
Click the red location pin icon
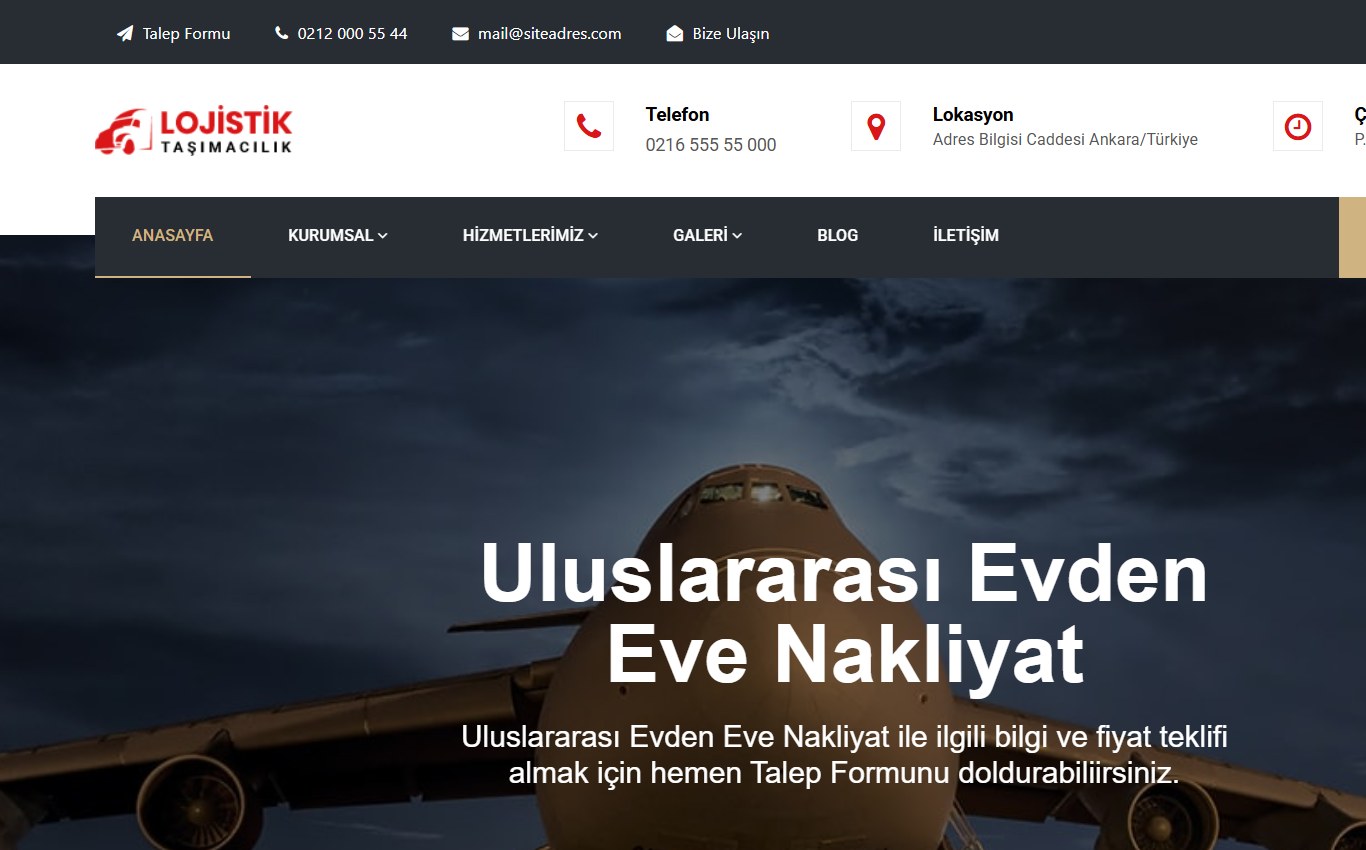point(876,127)
